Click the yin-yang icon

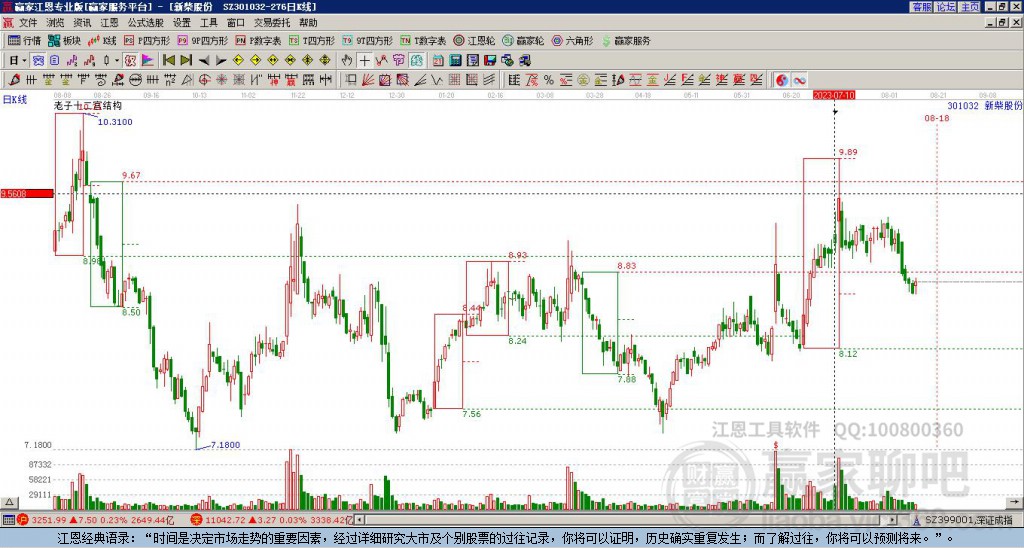782,80
